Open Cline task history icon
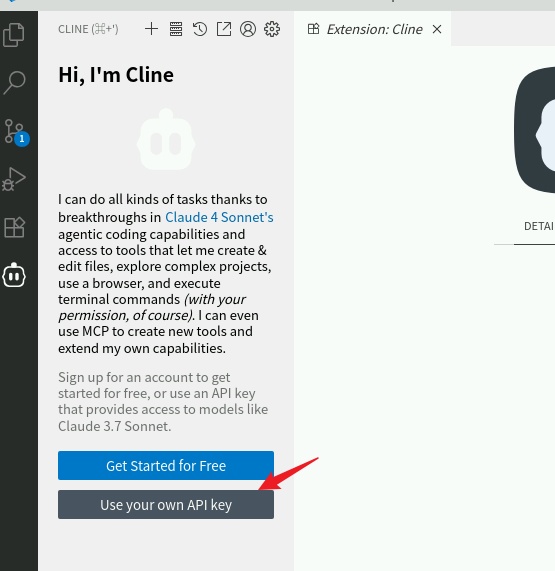Image resolution: width=555 pixels, height=571 pixels. point(200,29)
